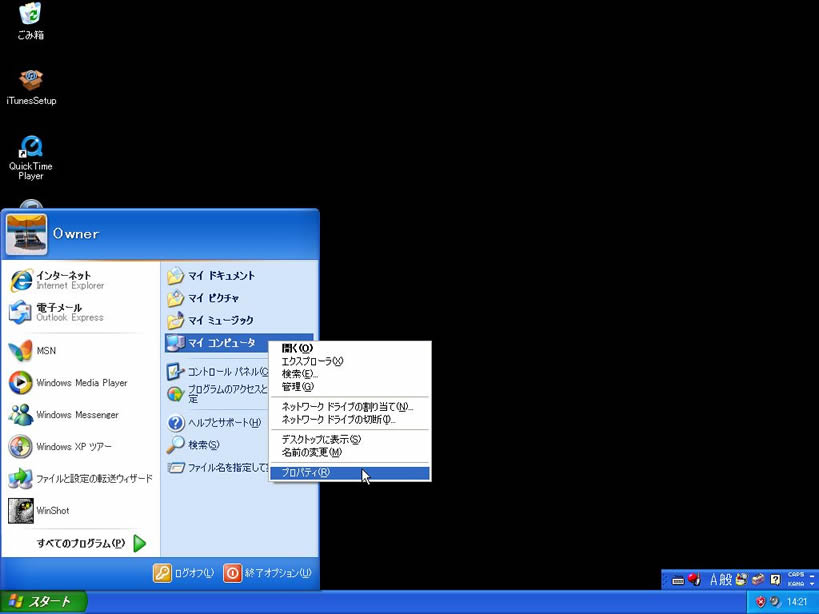819x614 pixels.
Task: Open the マイ ドキュメント folder
Action: (211, 276)
